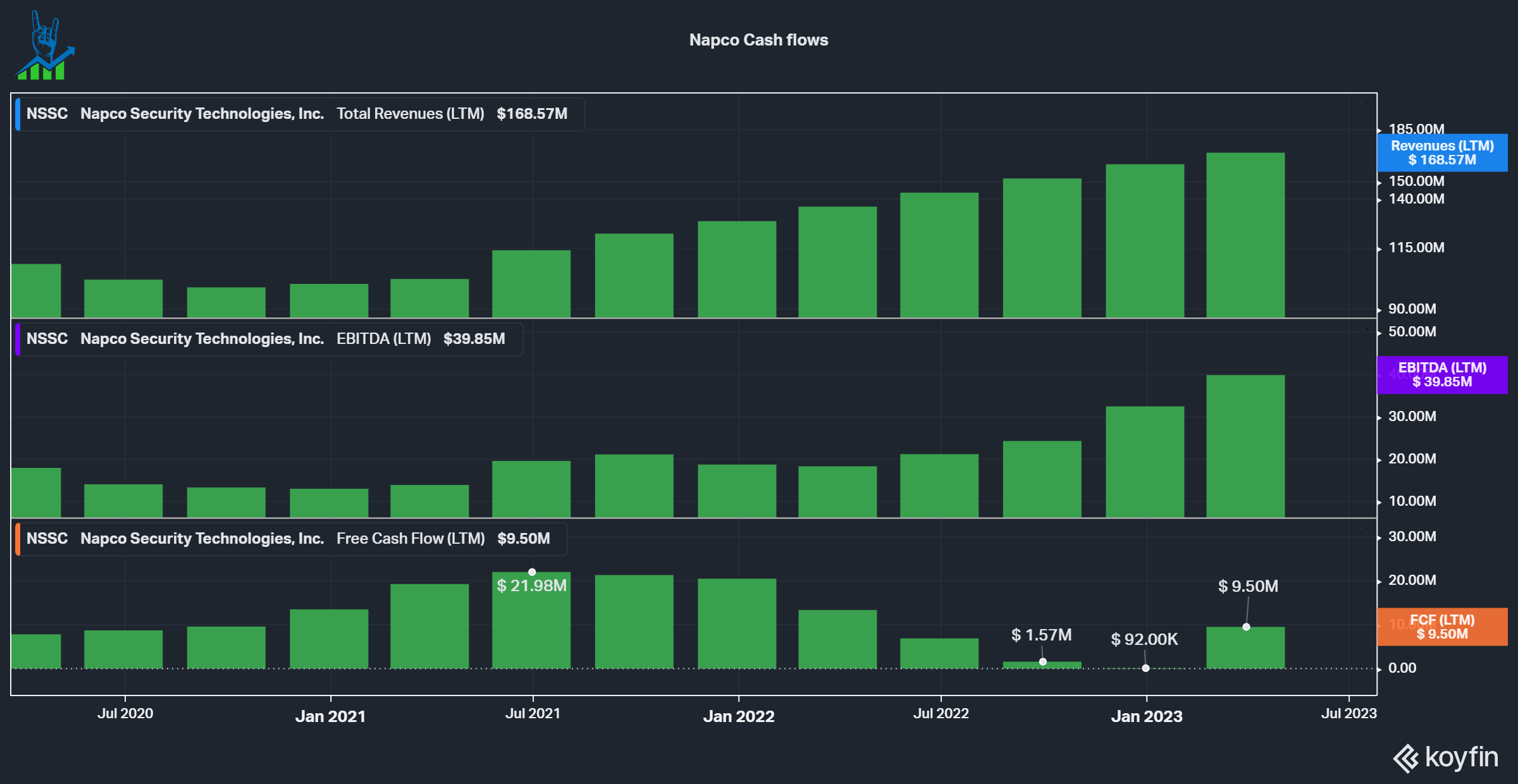Image resolution: width=1518 pixels, height=784 pixels.
Task: Click NSSC ticker in the Free Cash Flow legend
Action: pyautogui.click(x=47, y=539)
